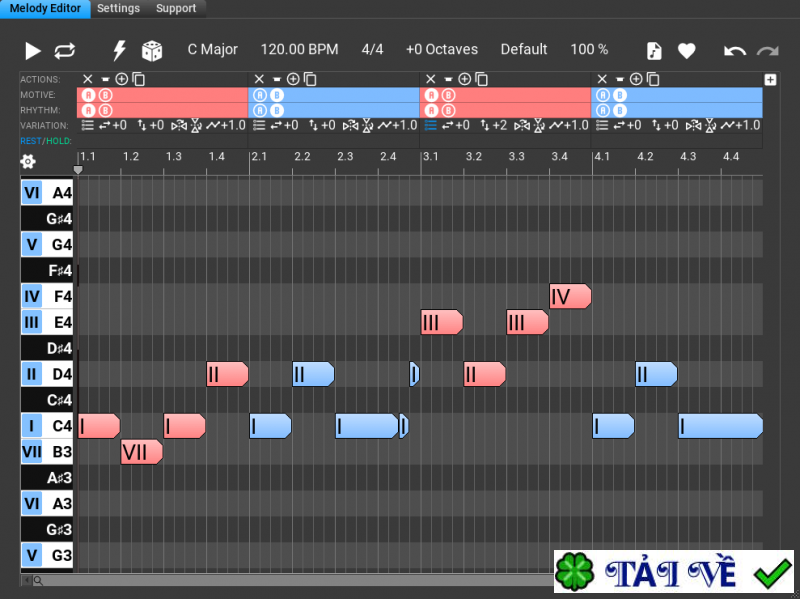Click the heart favorite icon

click(x=687, y=51)
